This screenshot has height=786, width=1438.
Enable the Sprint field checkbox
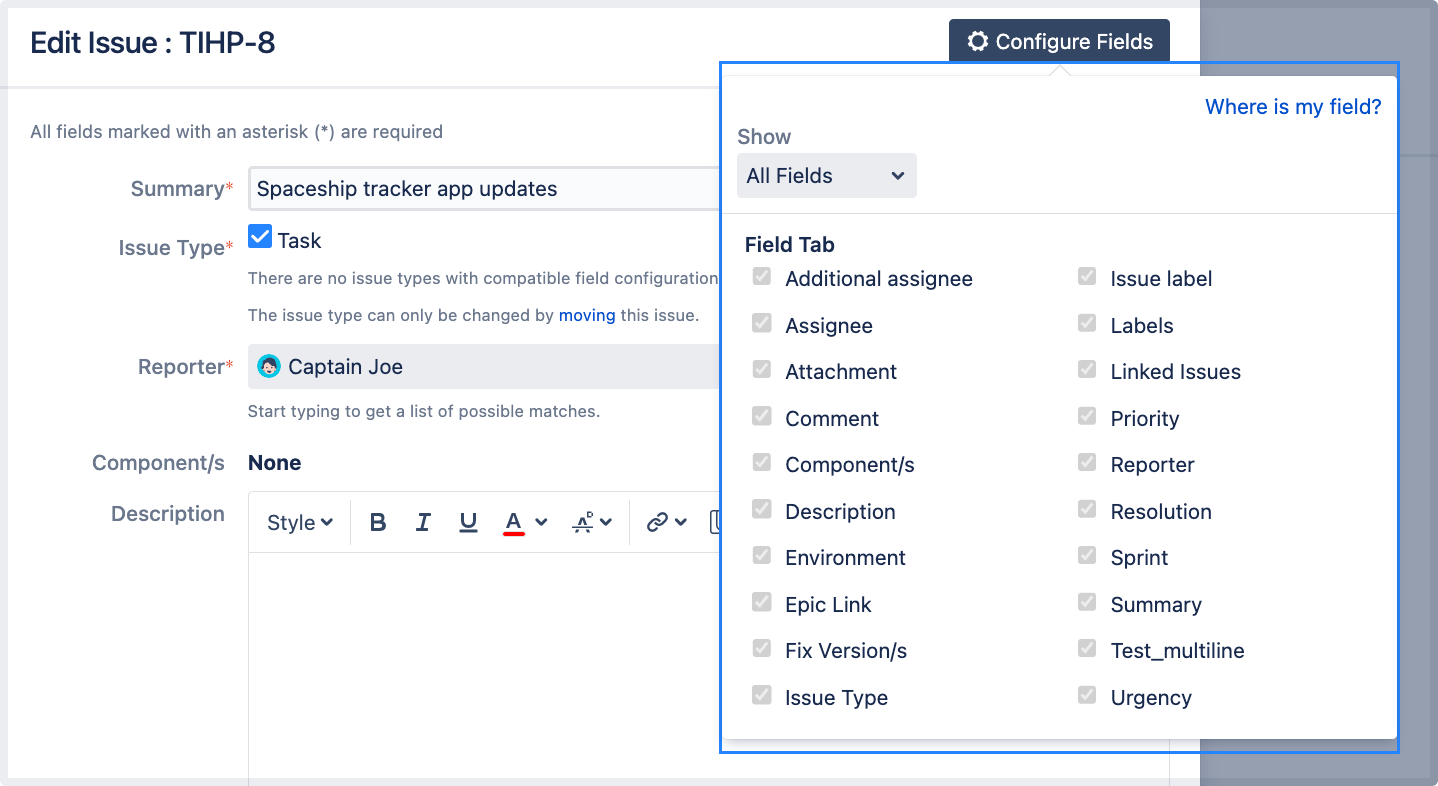(x=1087, y=557)
